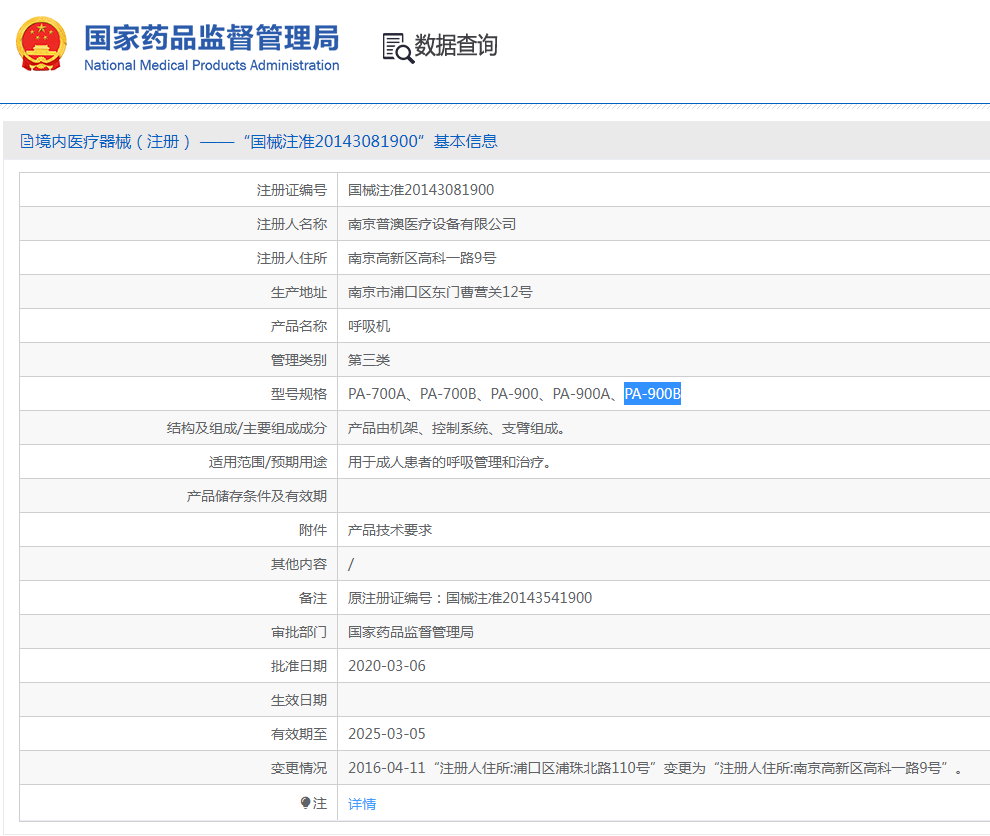Click the national emblem logo

pyautogui.click(x=41, y=44)
